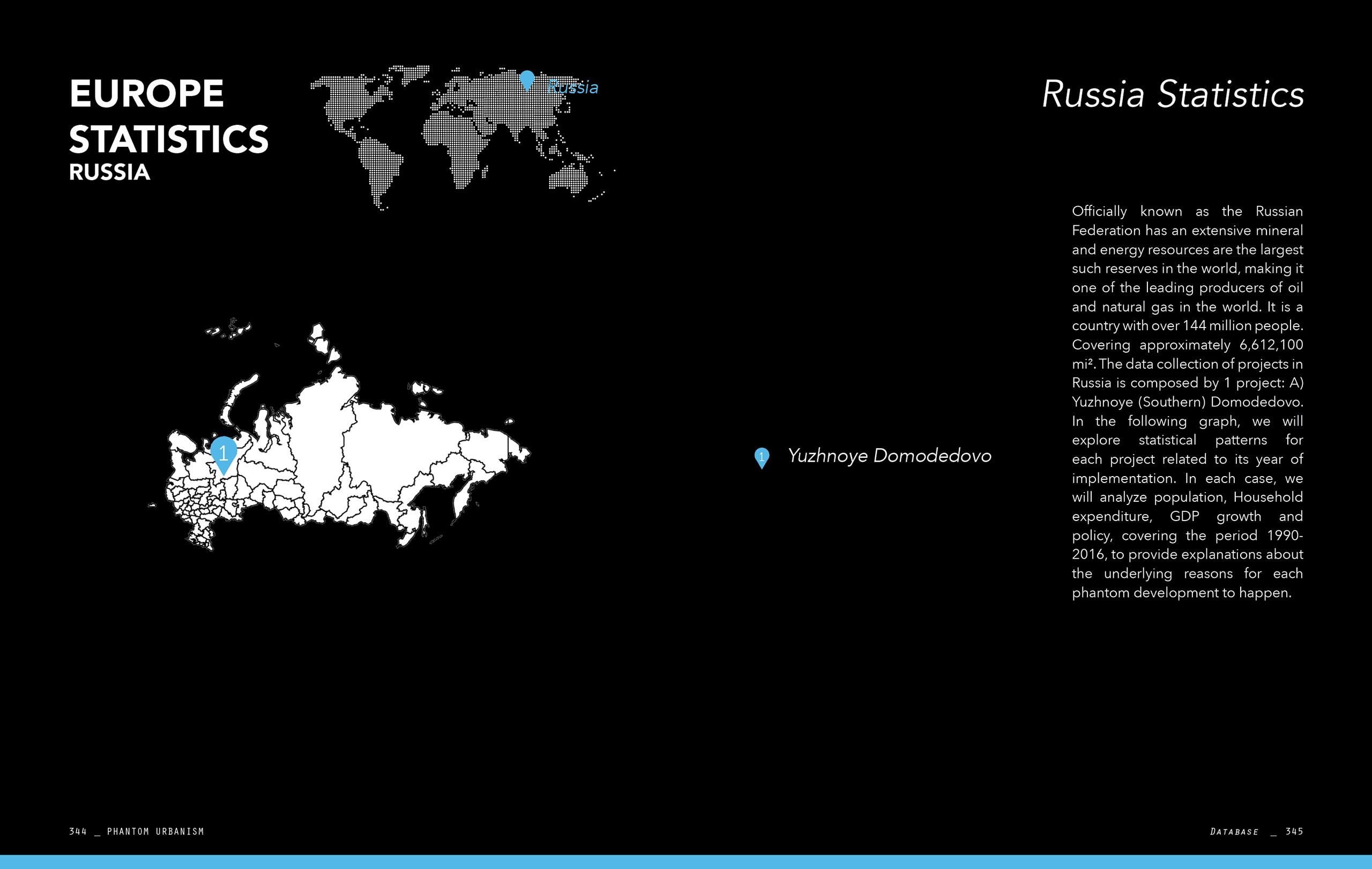Click page number 345 footer
1372x869 pixels.
1294,831
